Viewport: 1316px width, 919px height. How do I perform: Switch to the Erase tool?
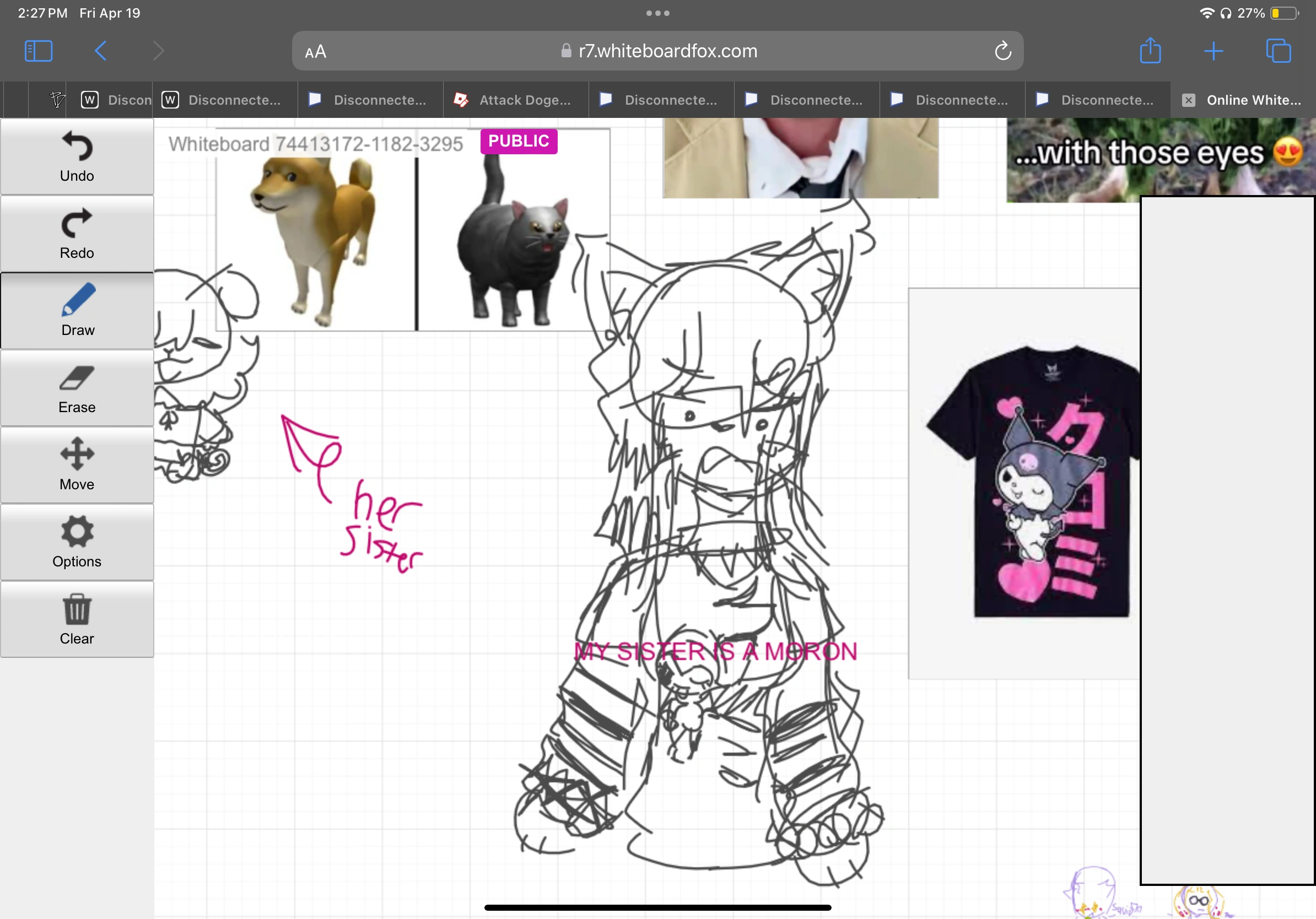(x=77, y=388)
